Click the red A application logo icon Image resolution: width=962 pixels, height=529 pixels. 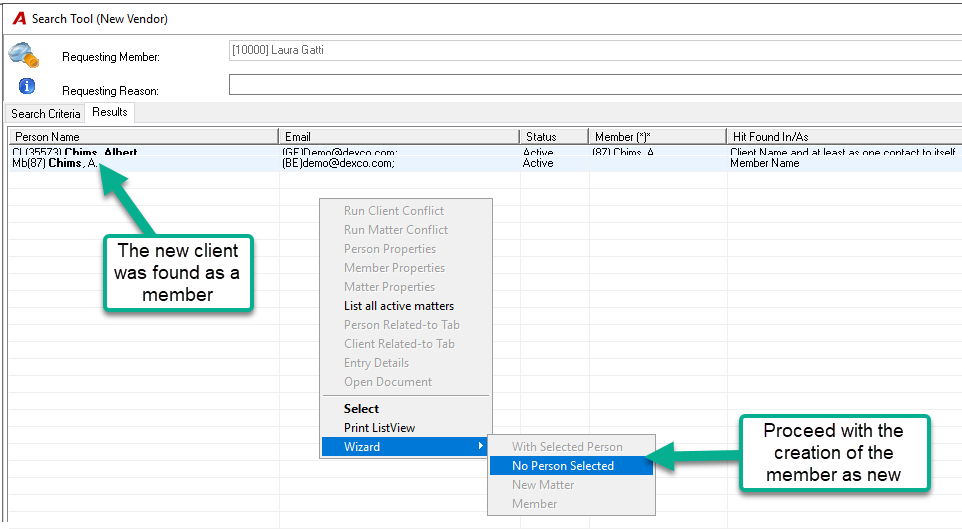click(x=20, y=19)
